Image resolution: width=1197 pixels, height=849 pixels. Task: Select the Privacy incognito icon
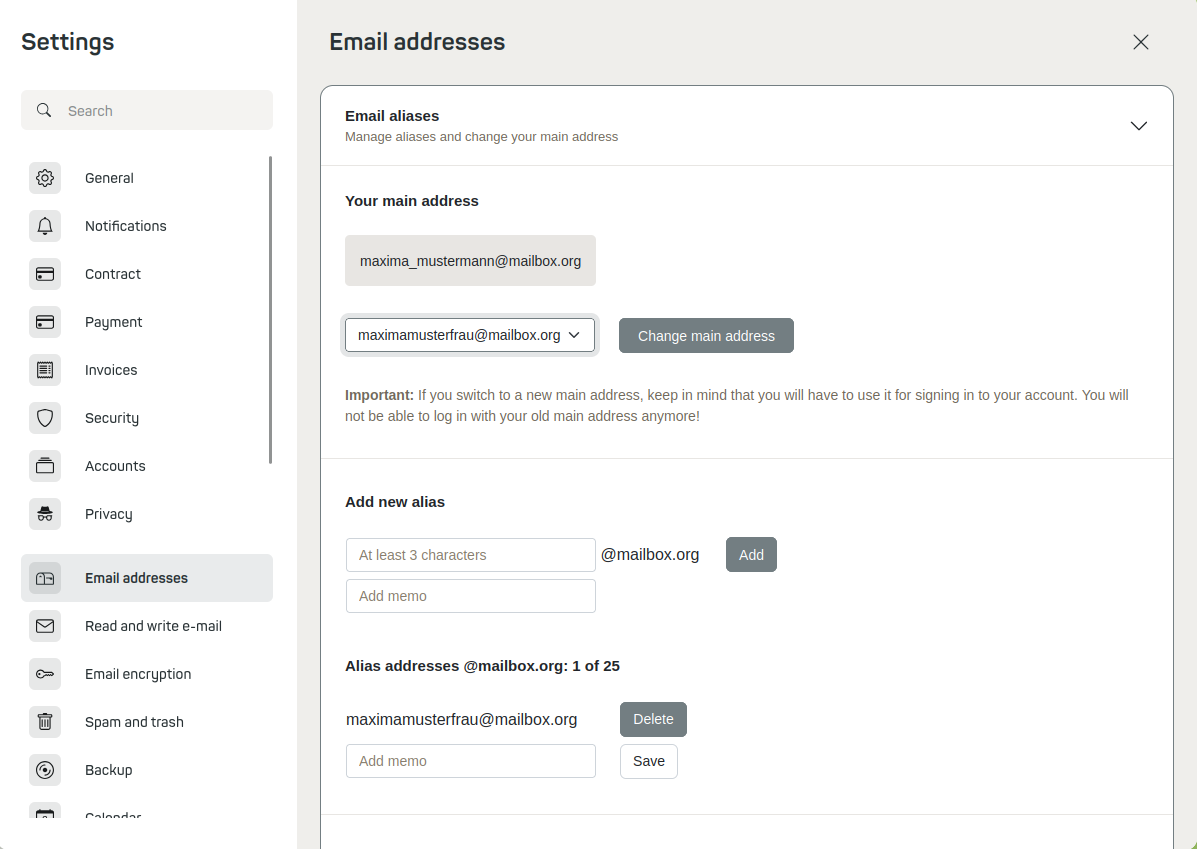pos(45,514)
